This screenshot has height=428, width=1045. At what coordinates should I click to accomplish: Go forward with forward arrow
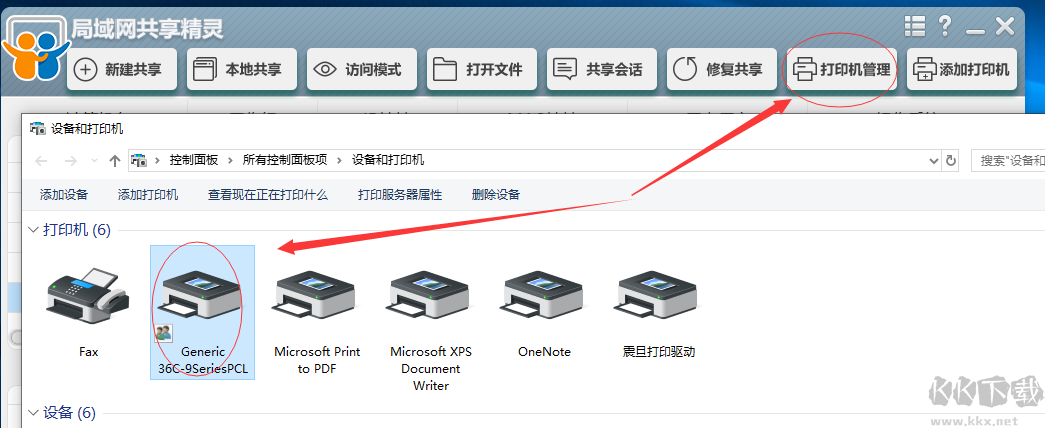click(x=71, y=161)
